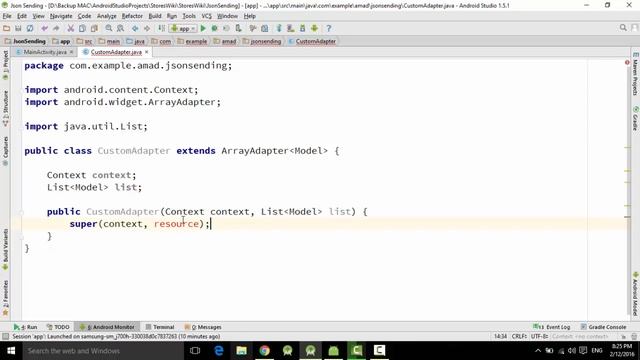Toggle the Favorites tool window
The height and width of the screenshot is (360, 640).
5,298
